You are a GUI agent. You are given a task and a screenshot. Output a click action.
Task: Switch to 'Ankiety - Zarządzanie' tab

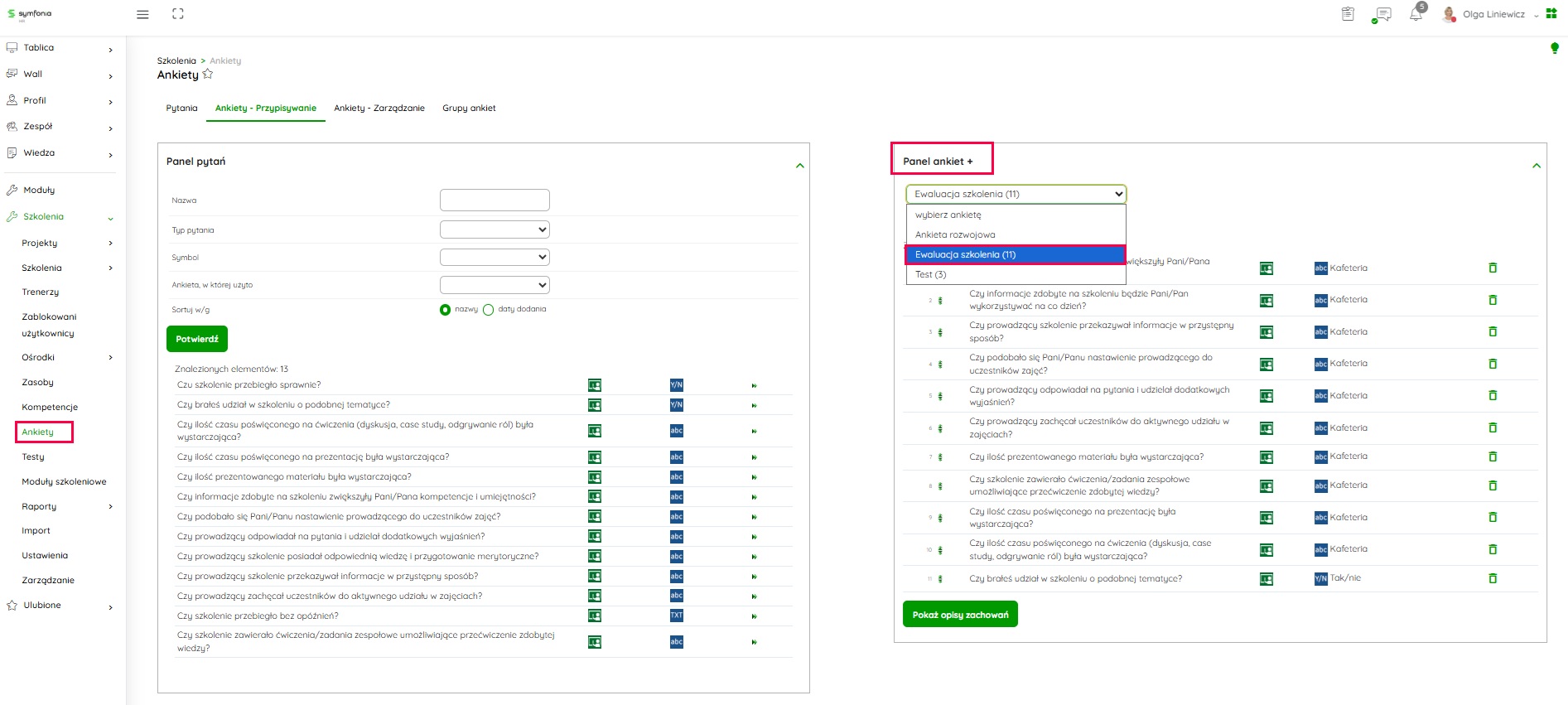click(x=379, y=109)
